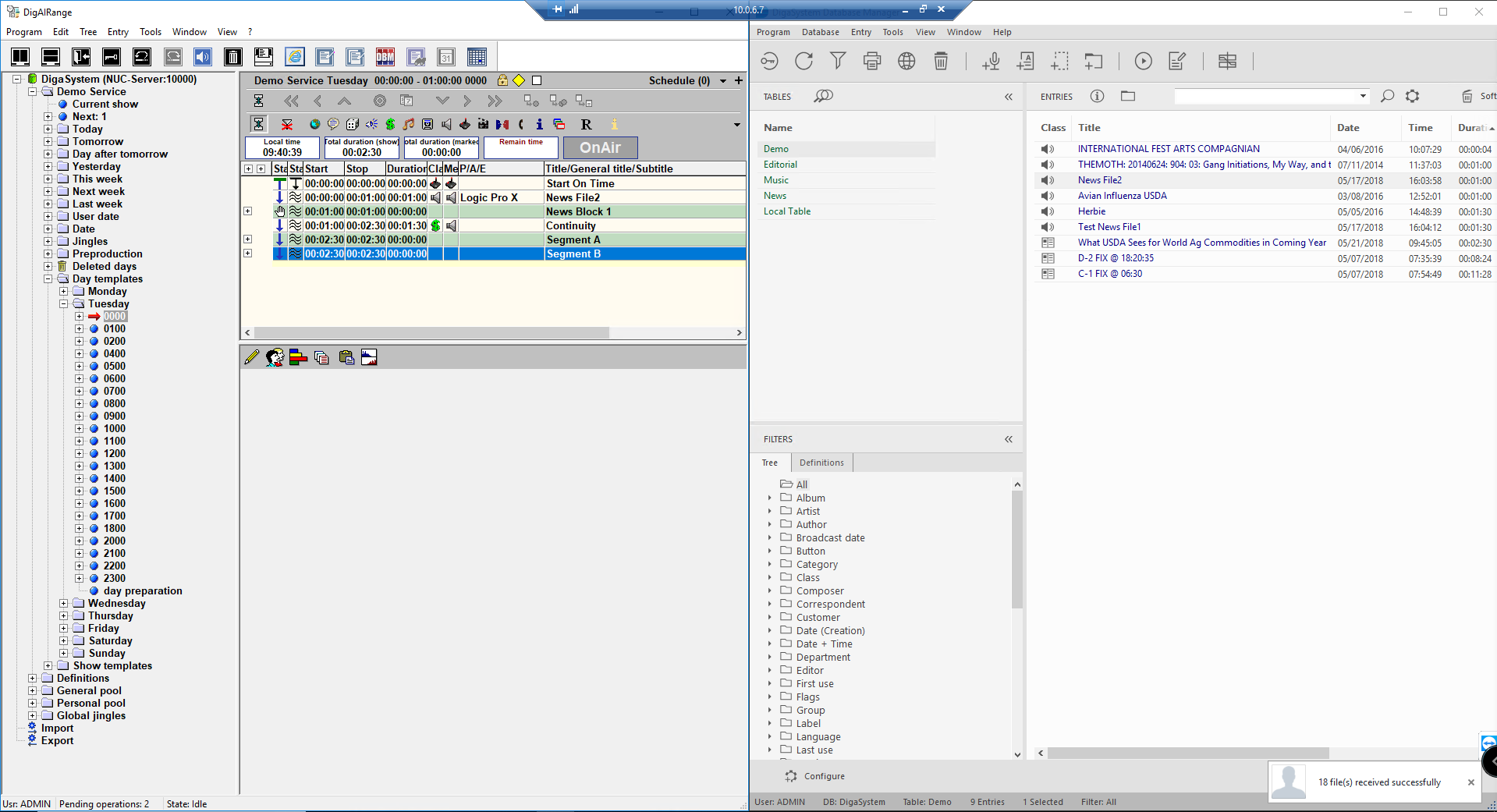Click the bold R icon in schedule toolbar
Screen dimensions: 1497x812
point(586,124)
